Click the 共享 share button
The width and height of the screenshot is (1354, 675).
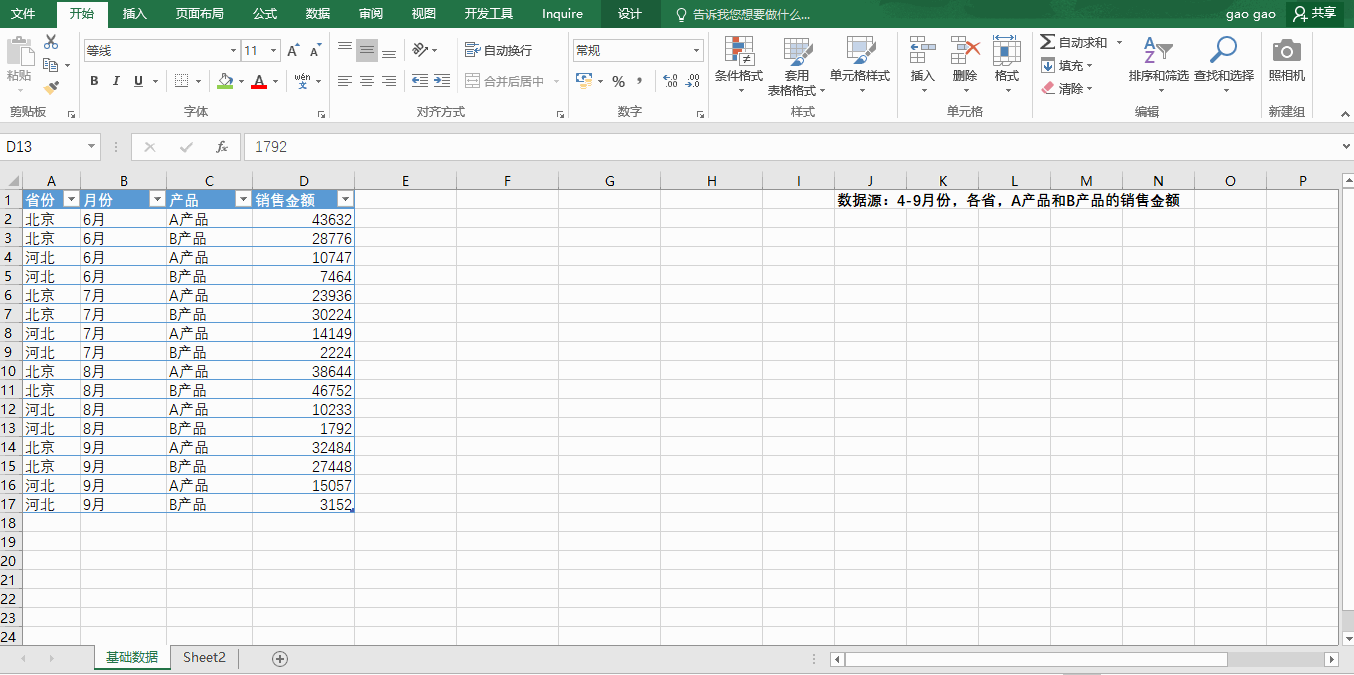(1314, 14)
